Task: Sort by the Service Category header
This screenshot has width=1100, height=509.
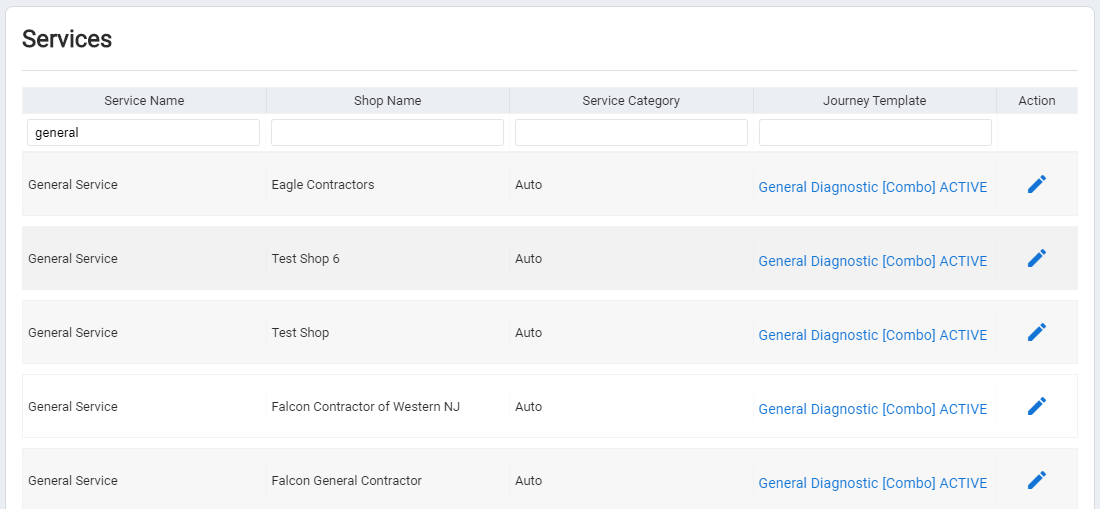Action: click(x=631, y=101)
